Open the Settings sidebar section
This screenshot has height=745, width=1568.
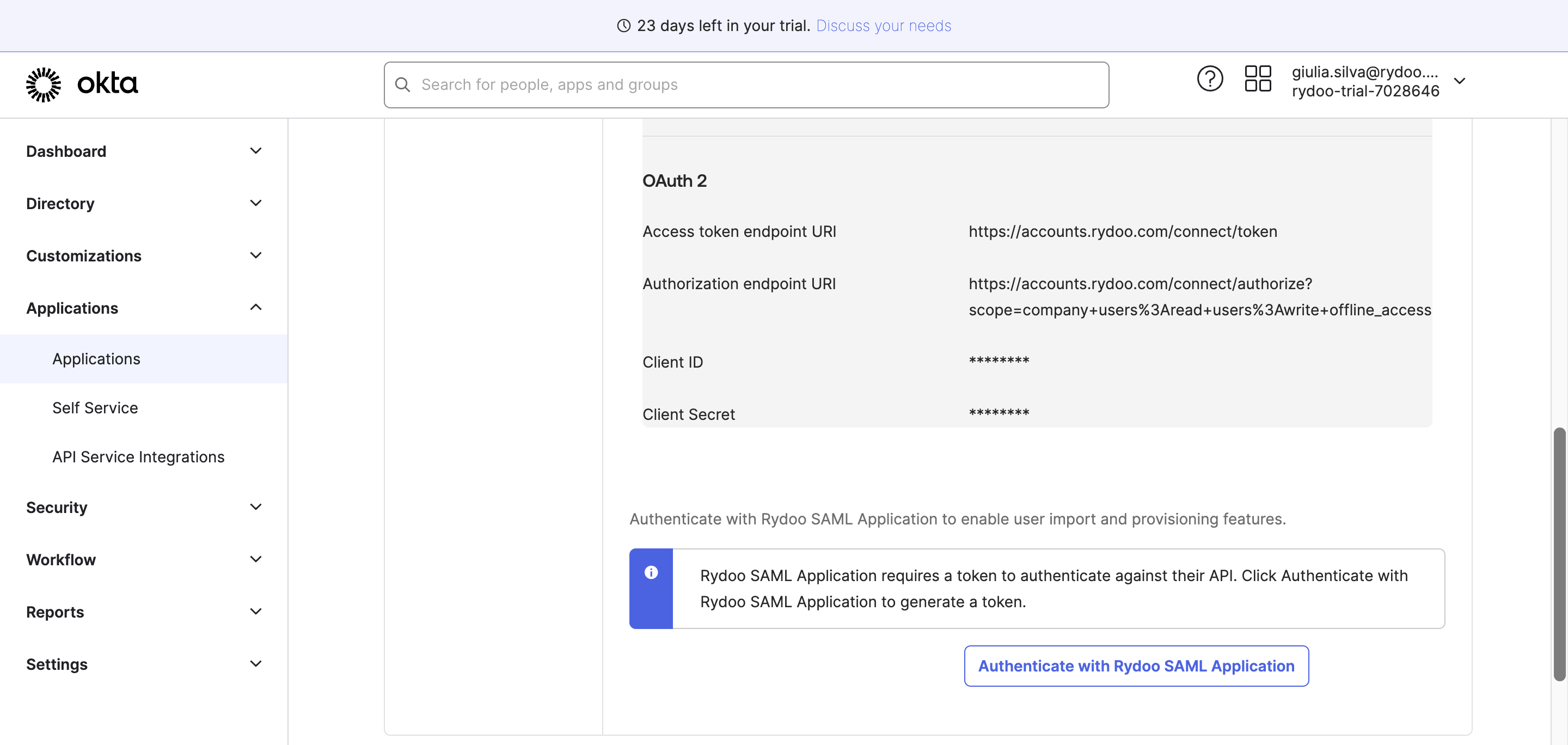tap(144, 664)
